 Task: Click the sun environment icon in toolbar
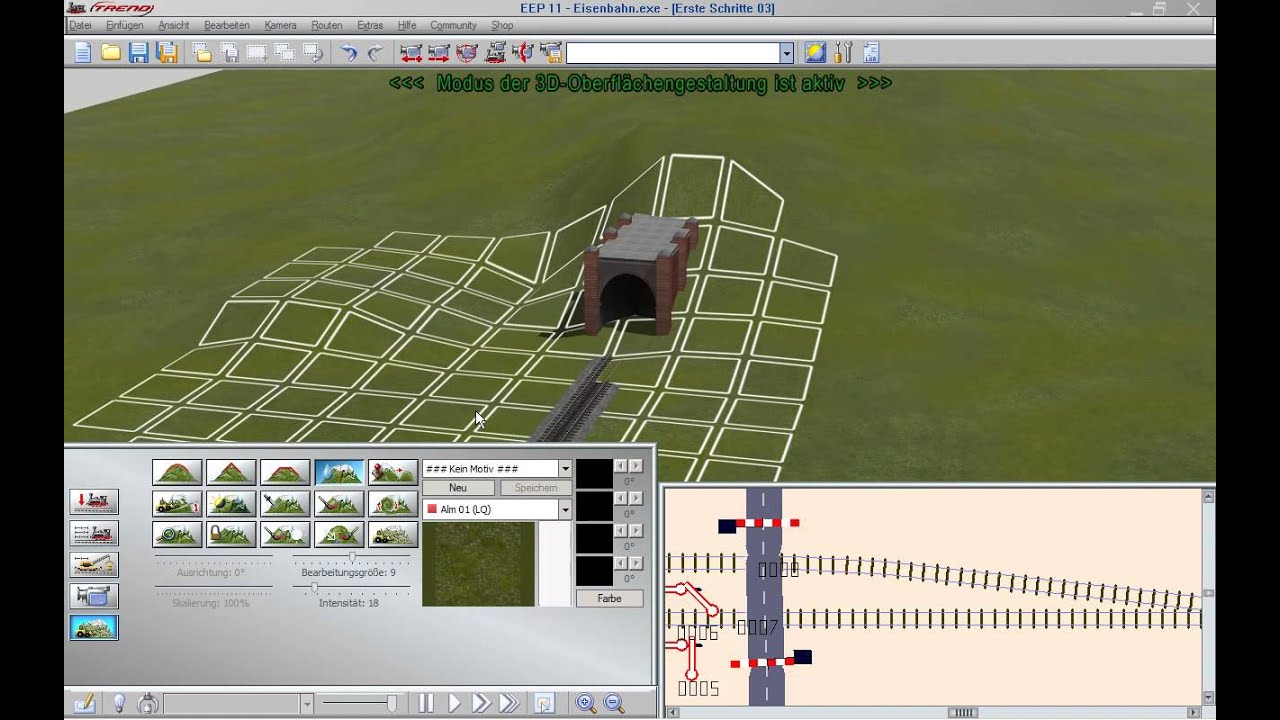point(815,53)
